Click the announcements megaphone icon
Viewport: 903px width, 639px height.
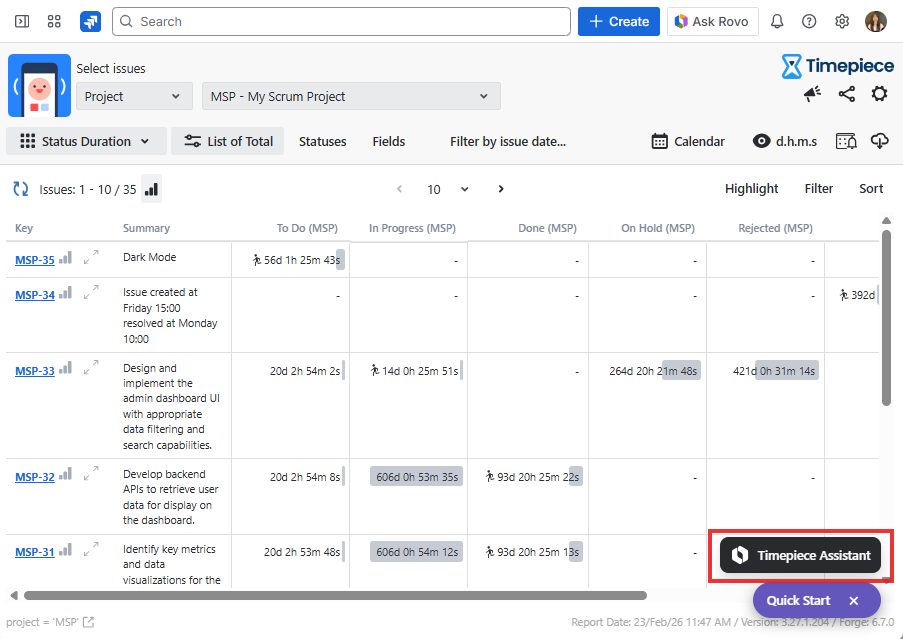(812, 94)
